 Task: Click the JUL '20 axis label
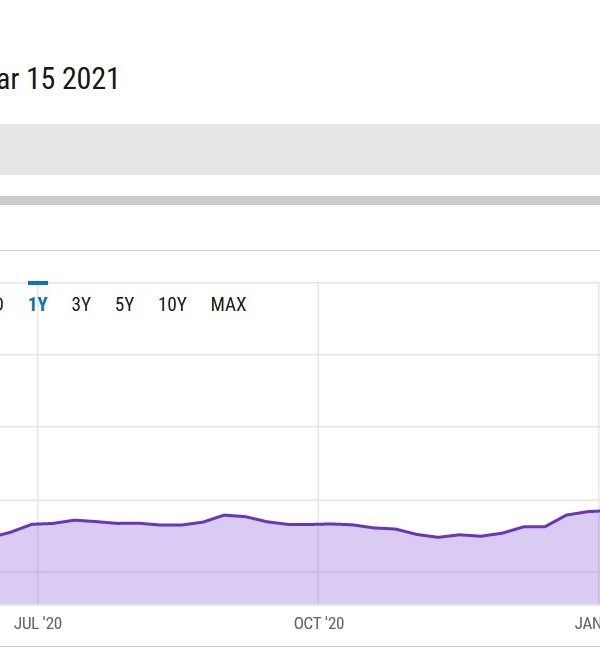38,623
